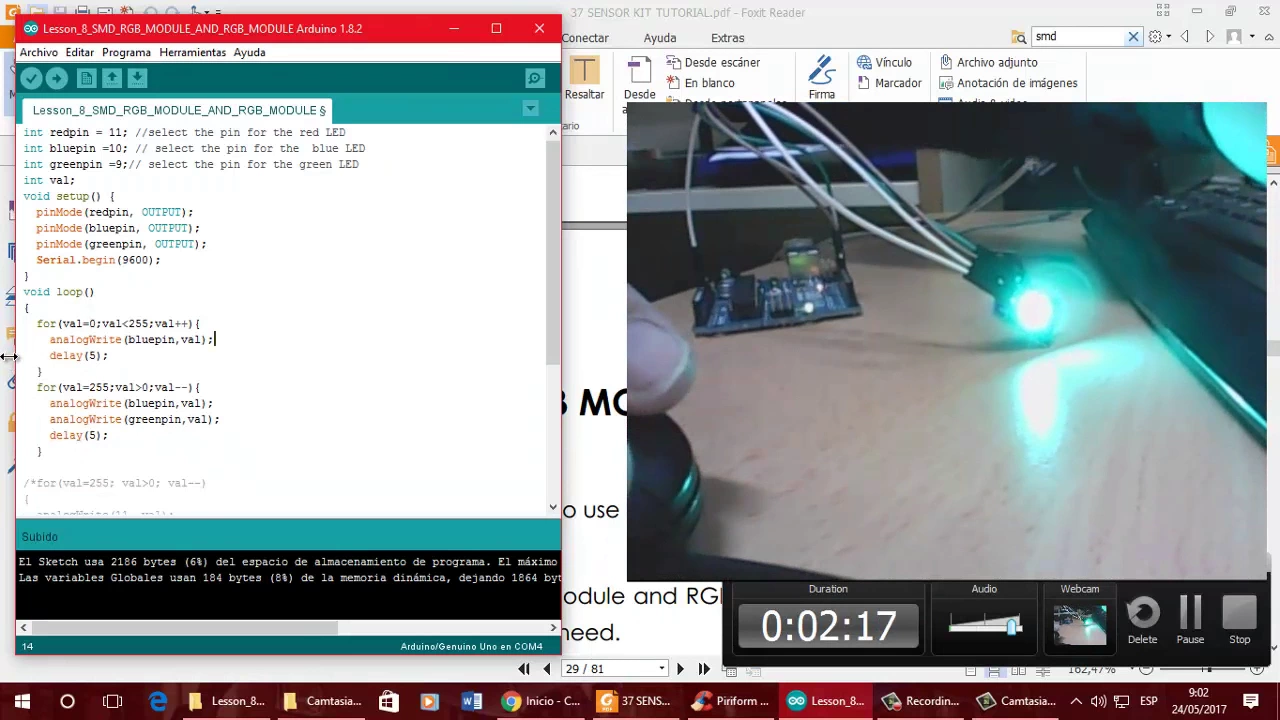Click the previous search result arrow

point(1185,37)
